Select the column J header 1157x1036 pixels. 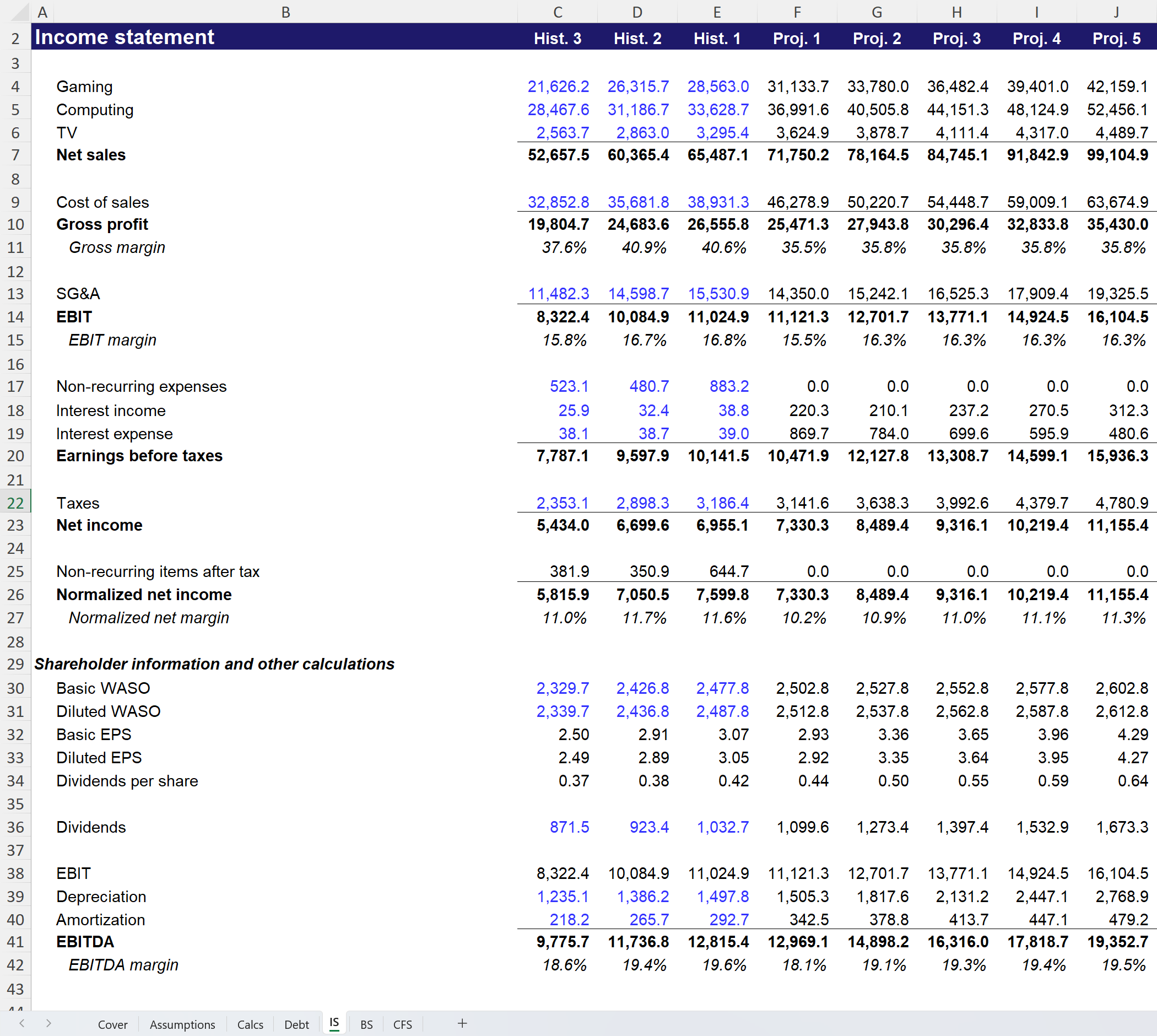point(1117,12)
